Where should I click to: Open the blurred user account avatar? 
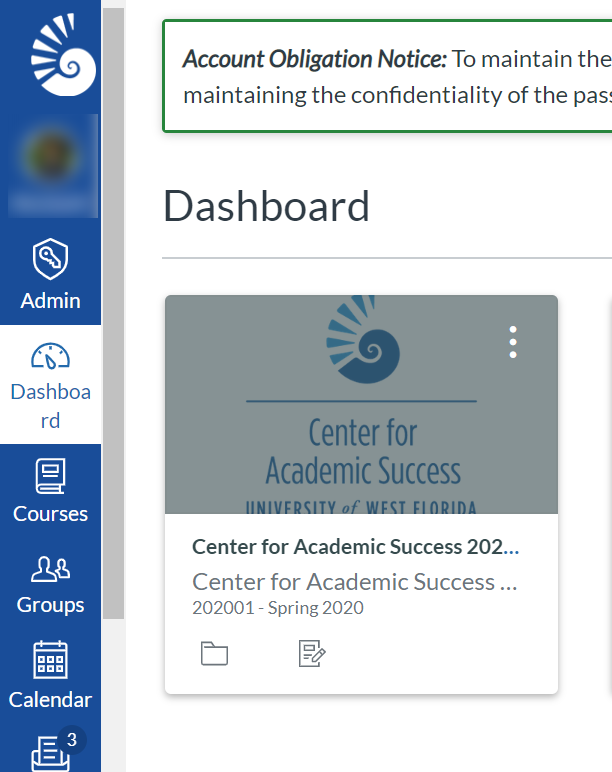(x=53, y=165)
